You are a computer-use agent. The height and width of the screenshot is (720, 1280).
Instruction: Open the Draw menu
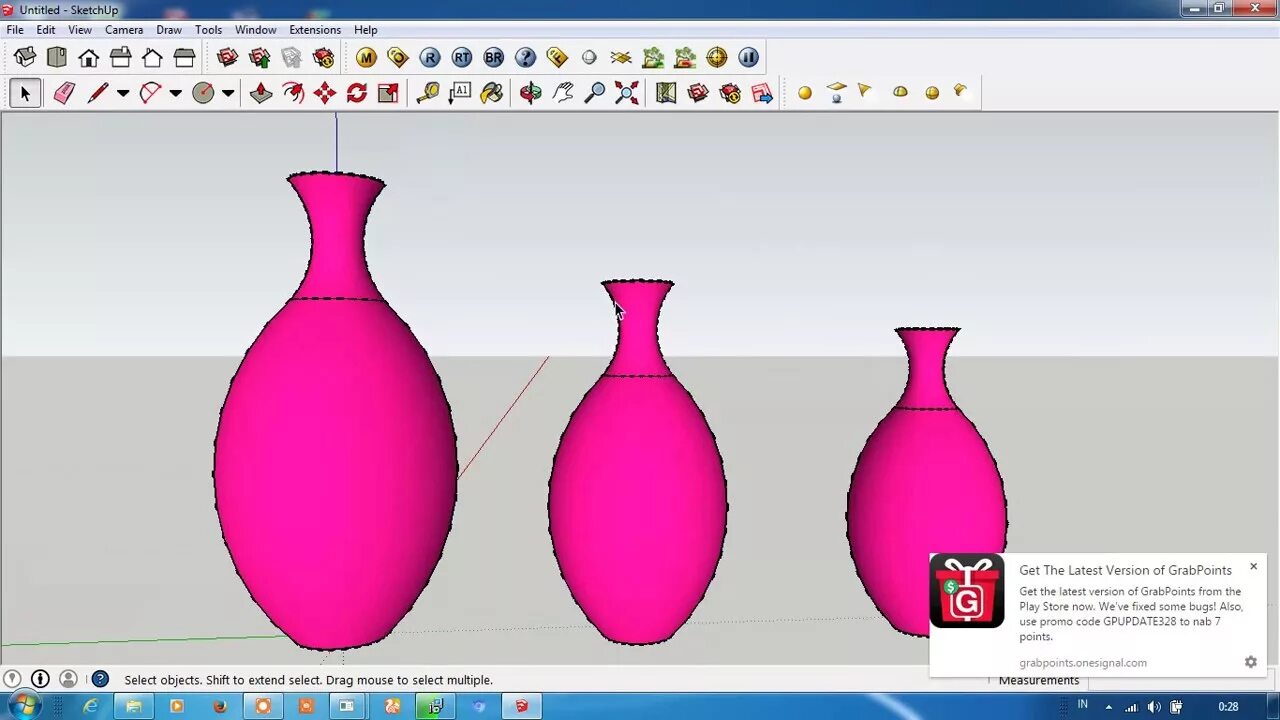pyautogui.click(x=169, y=30)
